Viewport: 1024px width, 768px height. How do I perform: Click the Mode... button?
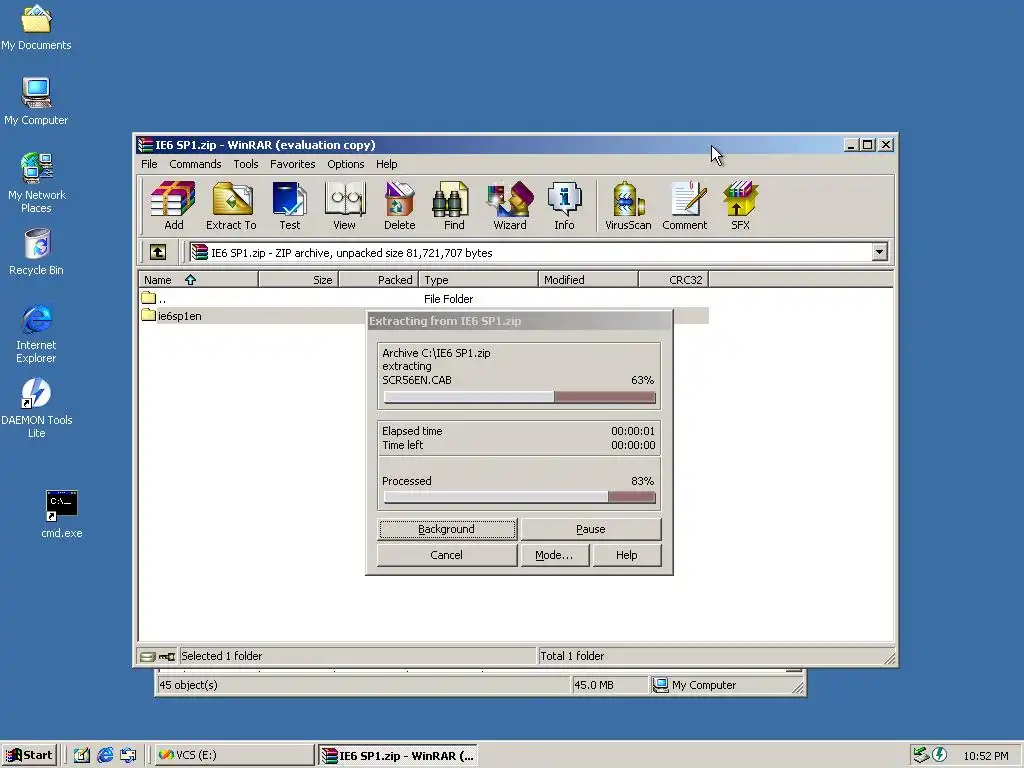[554, 555]
